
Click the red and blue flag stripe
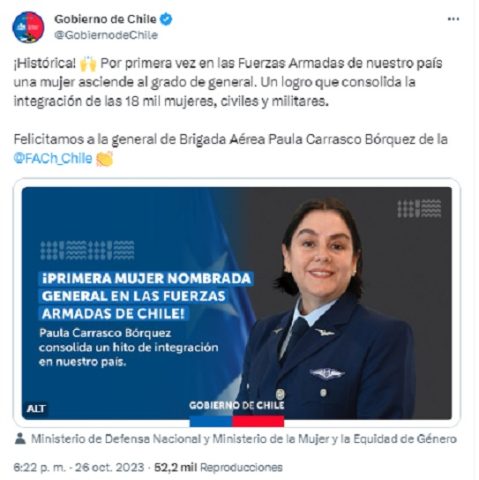point(237,421)
